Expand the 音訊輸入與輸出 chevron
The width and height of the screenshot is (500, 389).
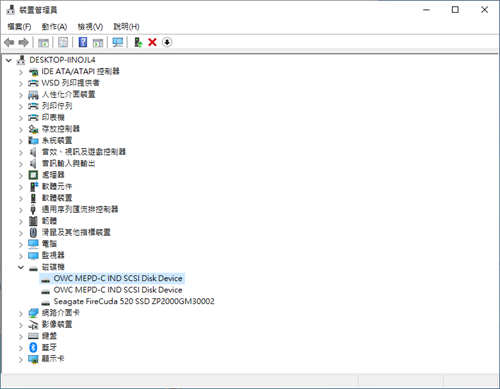pos(21,164)
